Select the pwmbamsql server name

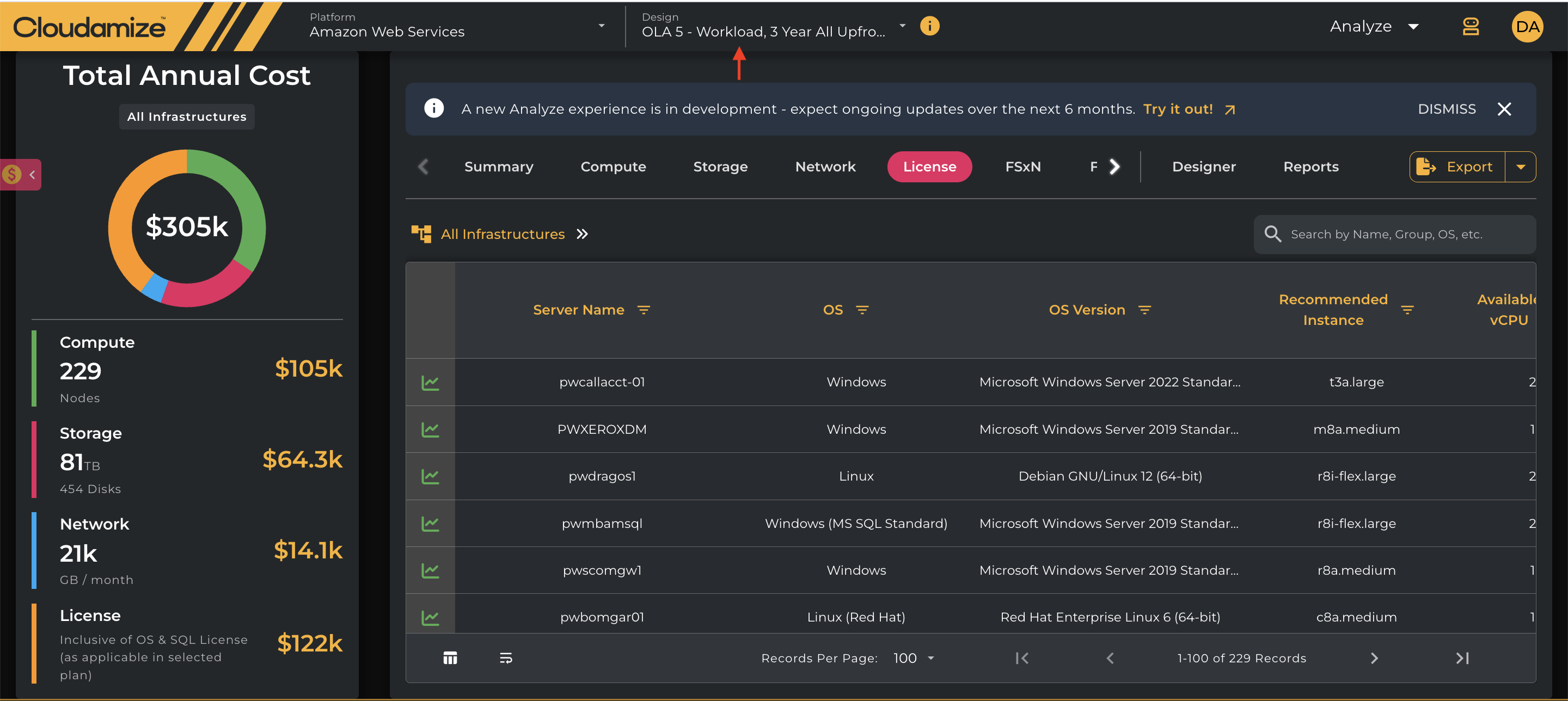(602, 524)
